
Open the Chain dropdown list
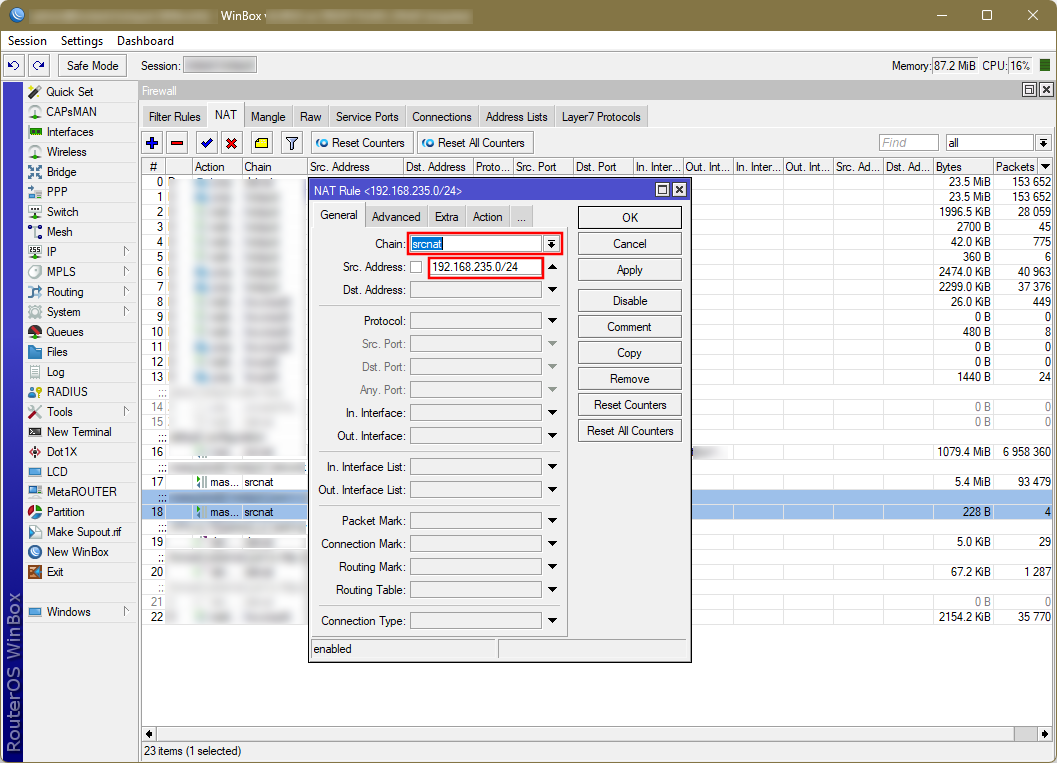pos(551,244)
